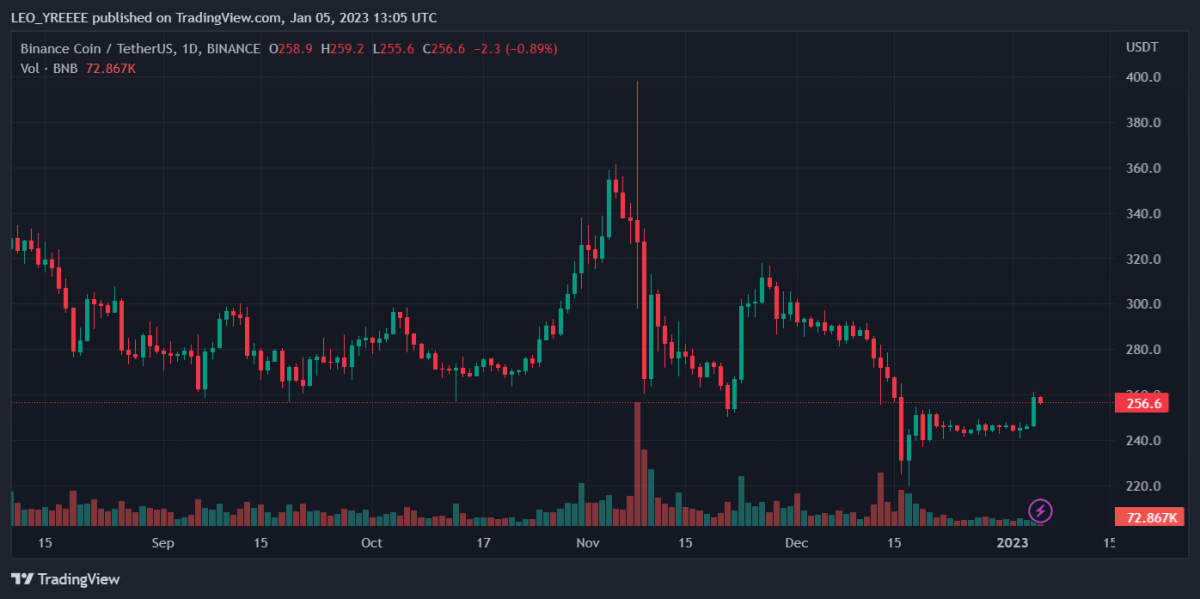The height and width of the screenshot is (599, 1200).
Task: Click the 2023 date label
Action: (x=1013, y=543)
